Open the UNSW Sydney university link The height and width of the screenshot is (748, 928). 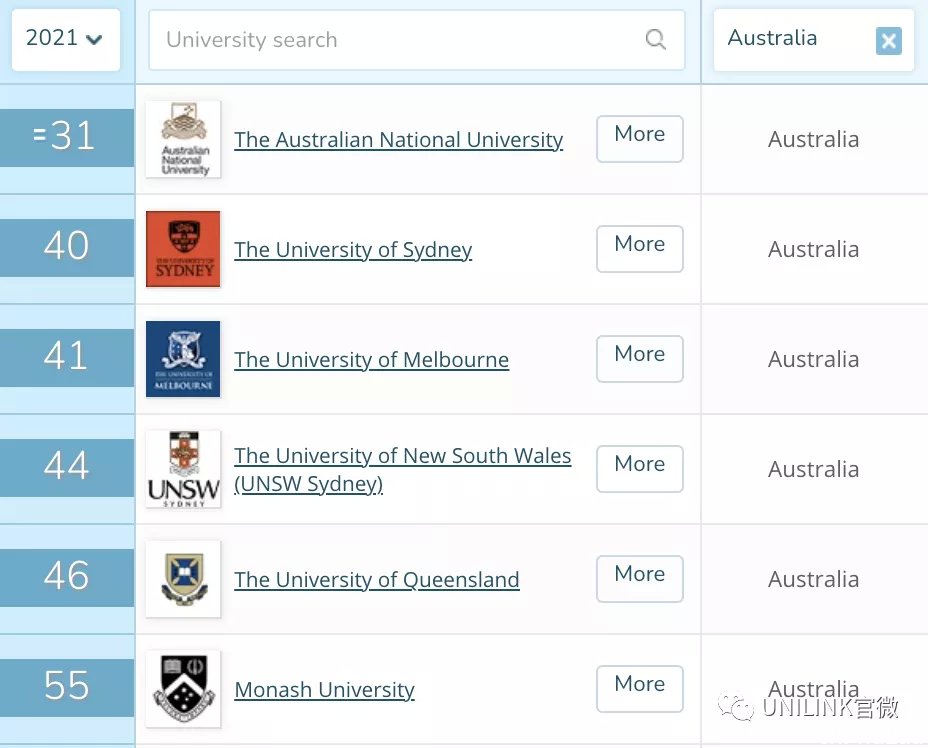point(402,470)
